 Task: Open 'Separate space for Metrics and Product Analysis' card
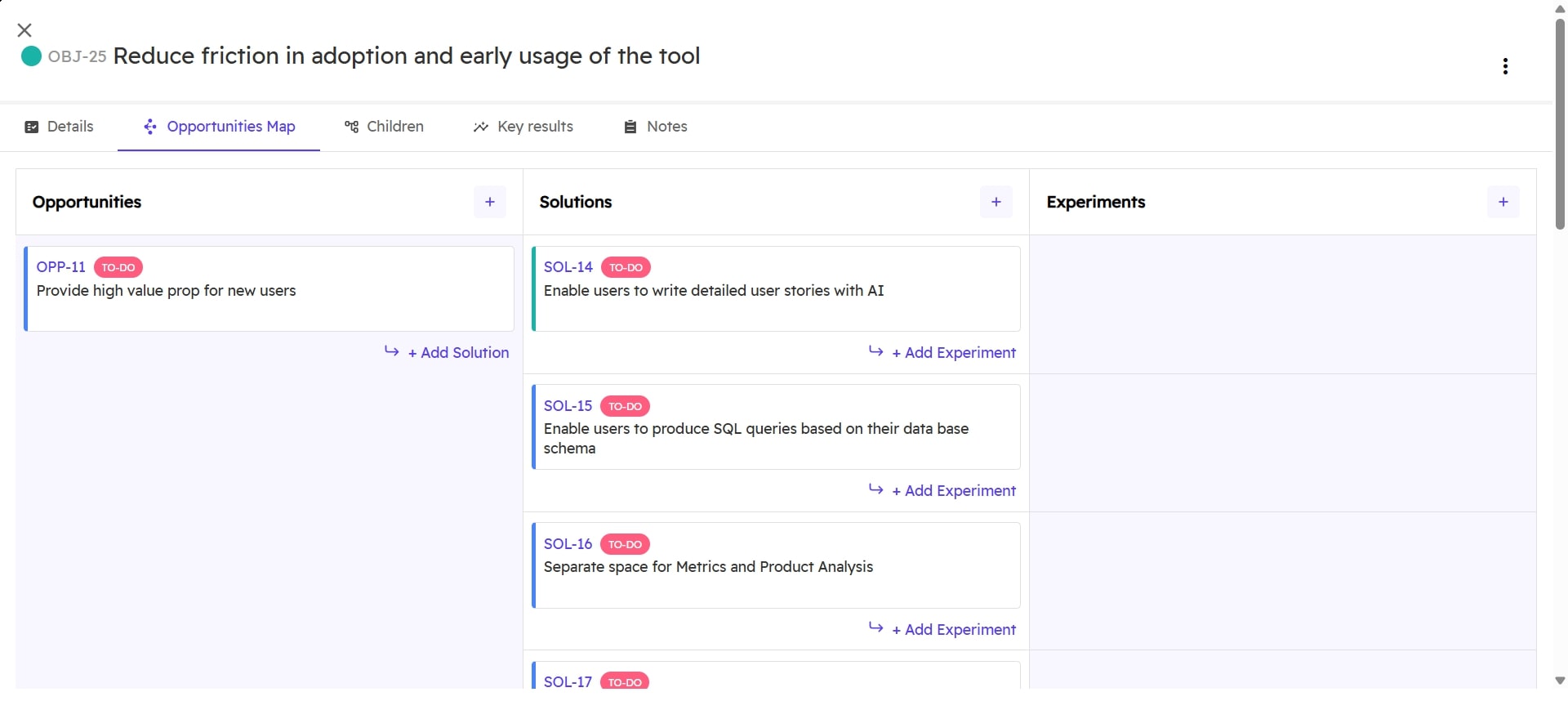tap(776, 565)
